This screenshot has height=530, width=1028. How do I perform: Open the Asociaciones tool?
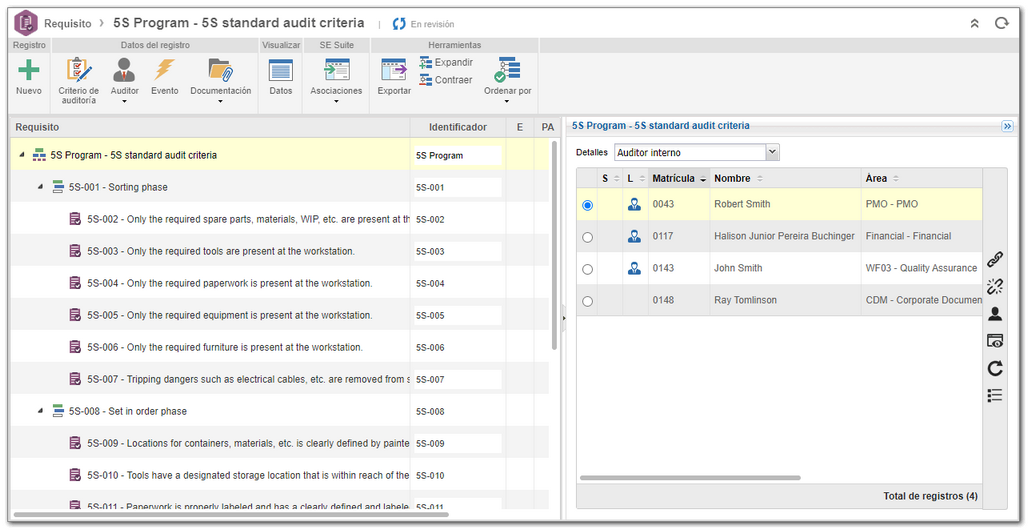(336, 81)
